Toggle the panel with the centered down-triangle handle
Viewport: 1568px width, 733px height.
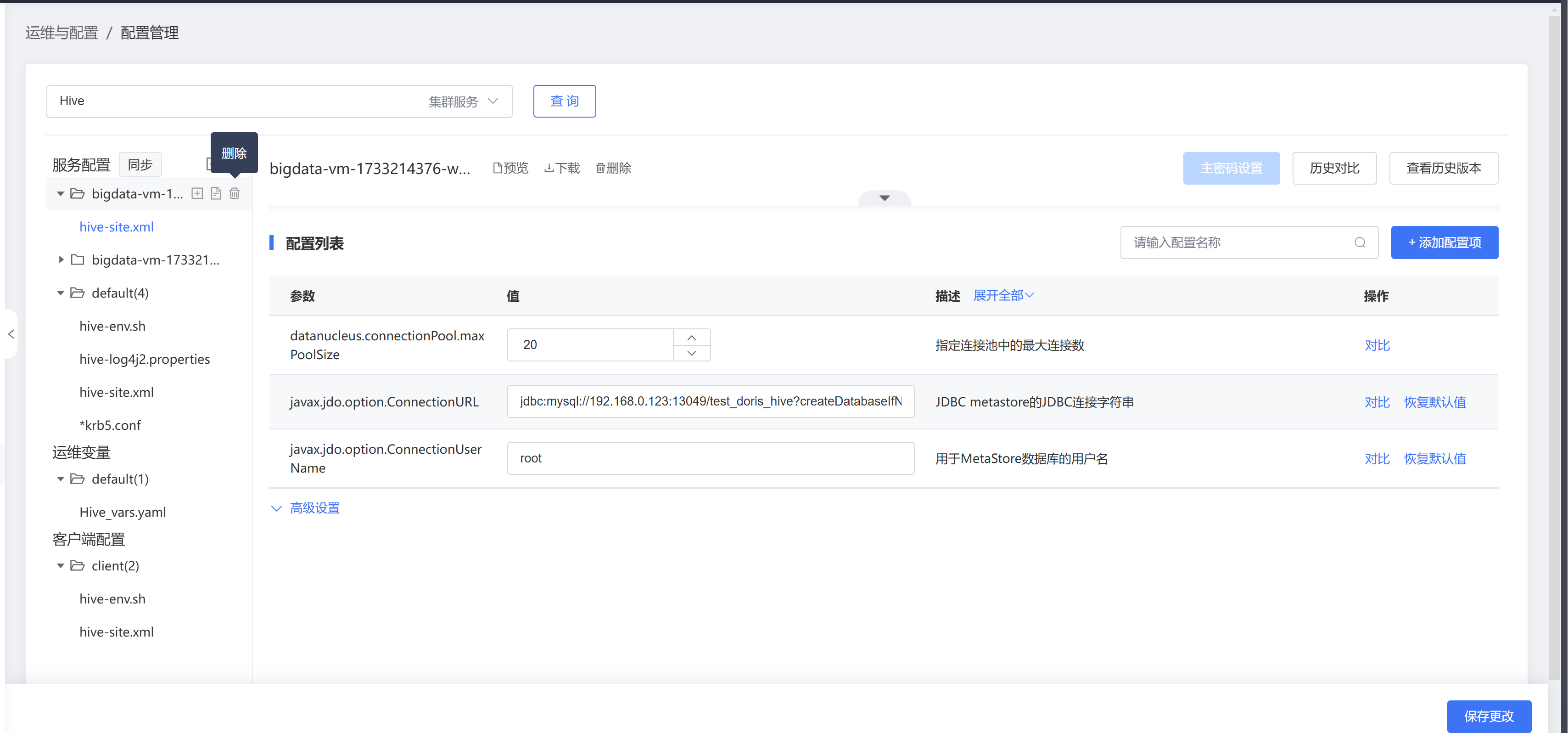click(x=885, y=198)
